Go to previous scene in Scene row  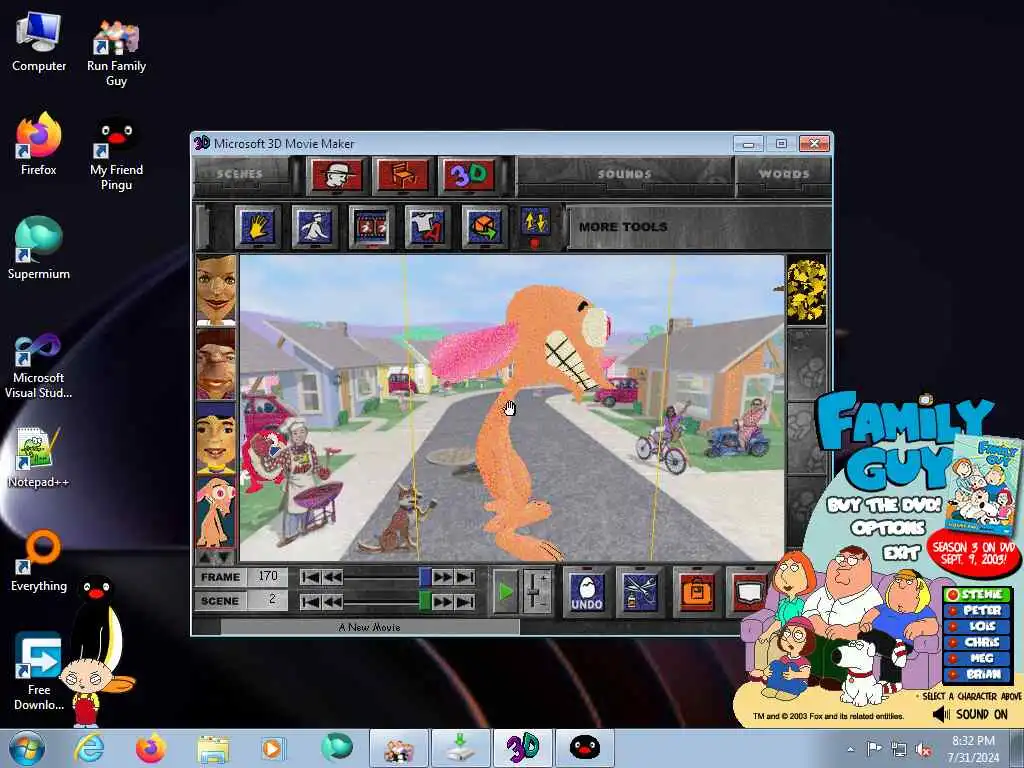point(332,601)
